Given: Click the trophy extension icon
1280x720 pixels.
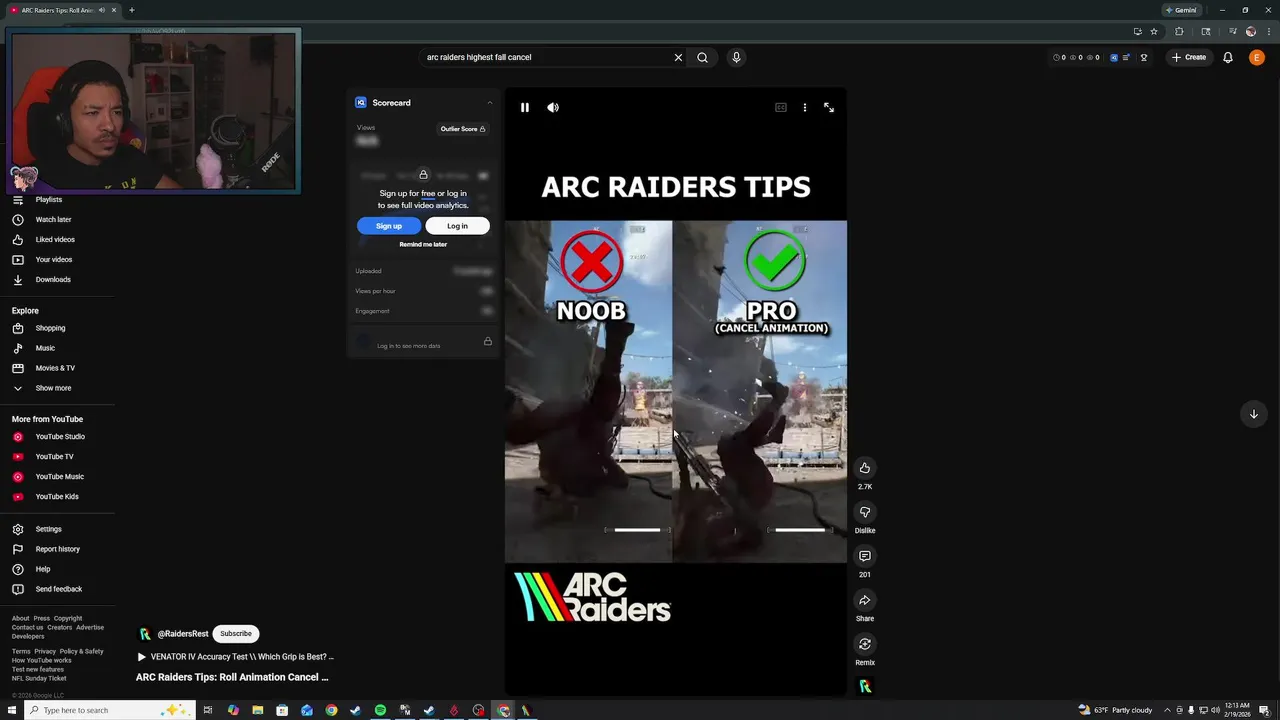Looking at the screenshot, I should 1144,57.
